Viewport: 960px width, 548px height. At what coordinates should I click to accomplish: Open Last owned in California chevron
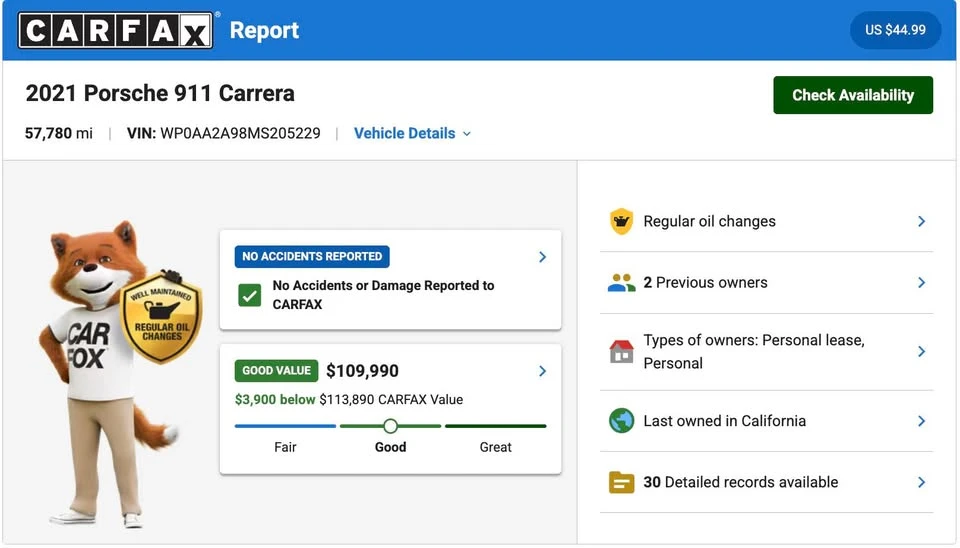tap(921, 421)
